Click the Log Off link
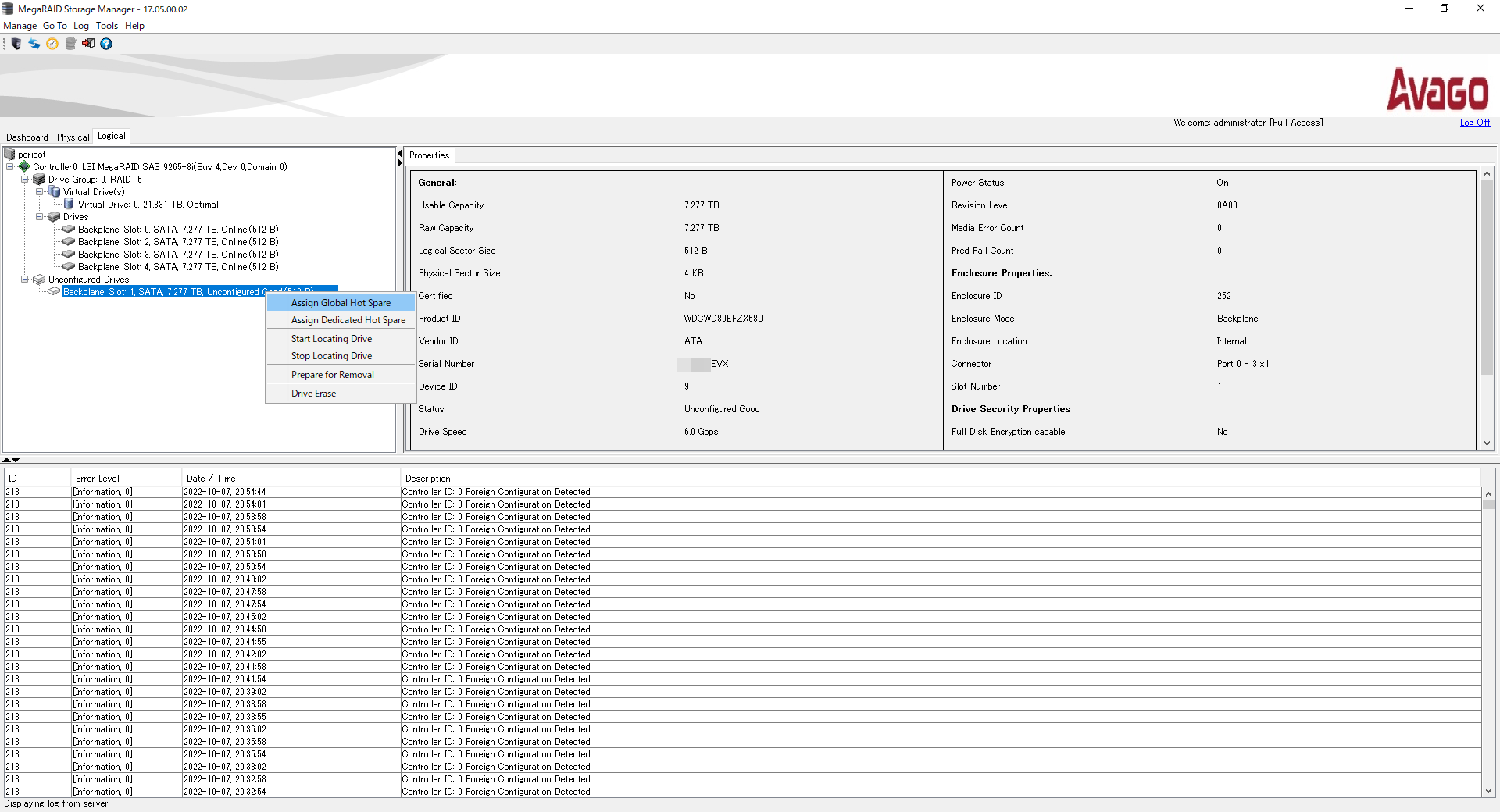Image resolution: width=1500 pixels, height=812 pixels. pos(1475,123)
